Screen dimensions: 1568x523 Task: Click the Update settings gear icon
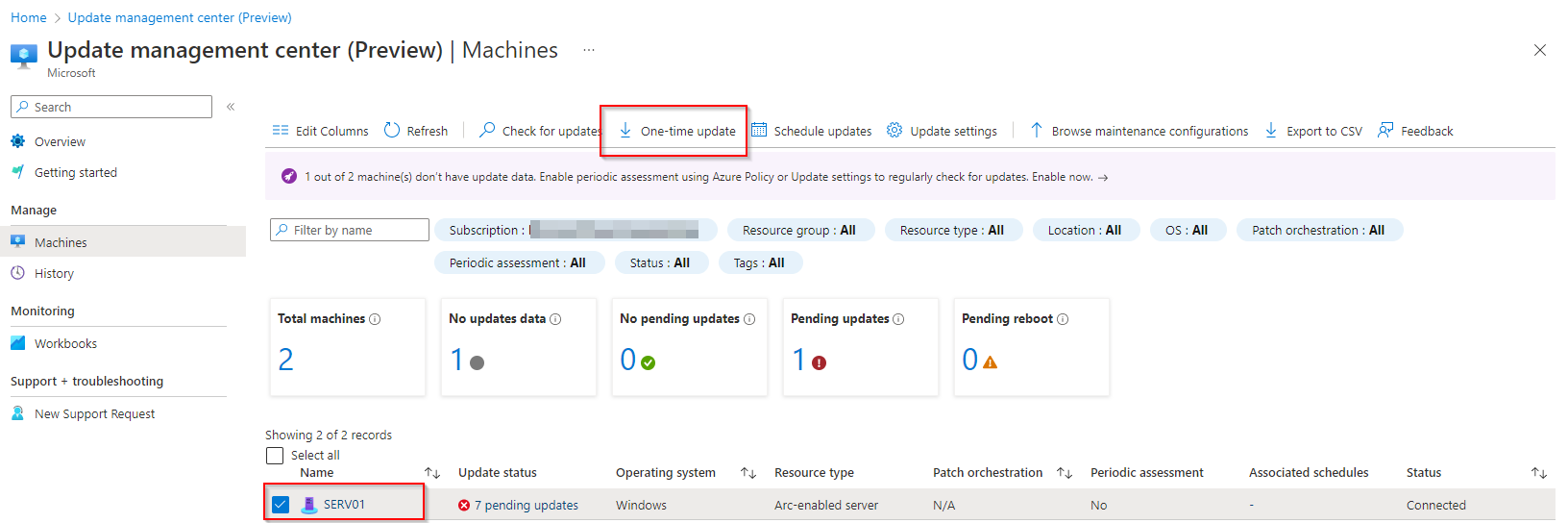(894, 130)
